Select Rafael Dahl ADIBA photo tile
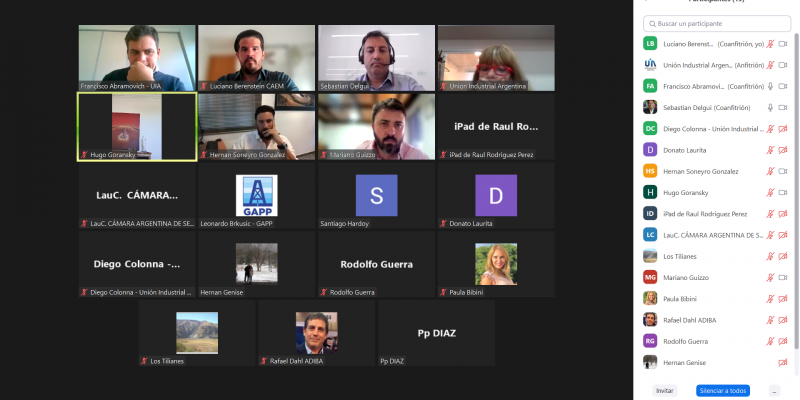This screenshot has height=400, width=800. [316, 333]
